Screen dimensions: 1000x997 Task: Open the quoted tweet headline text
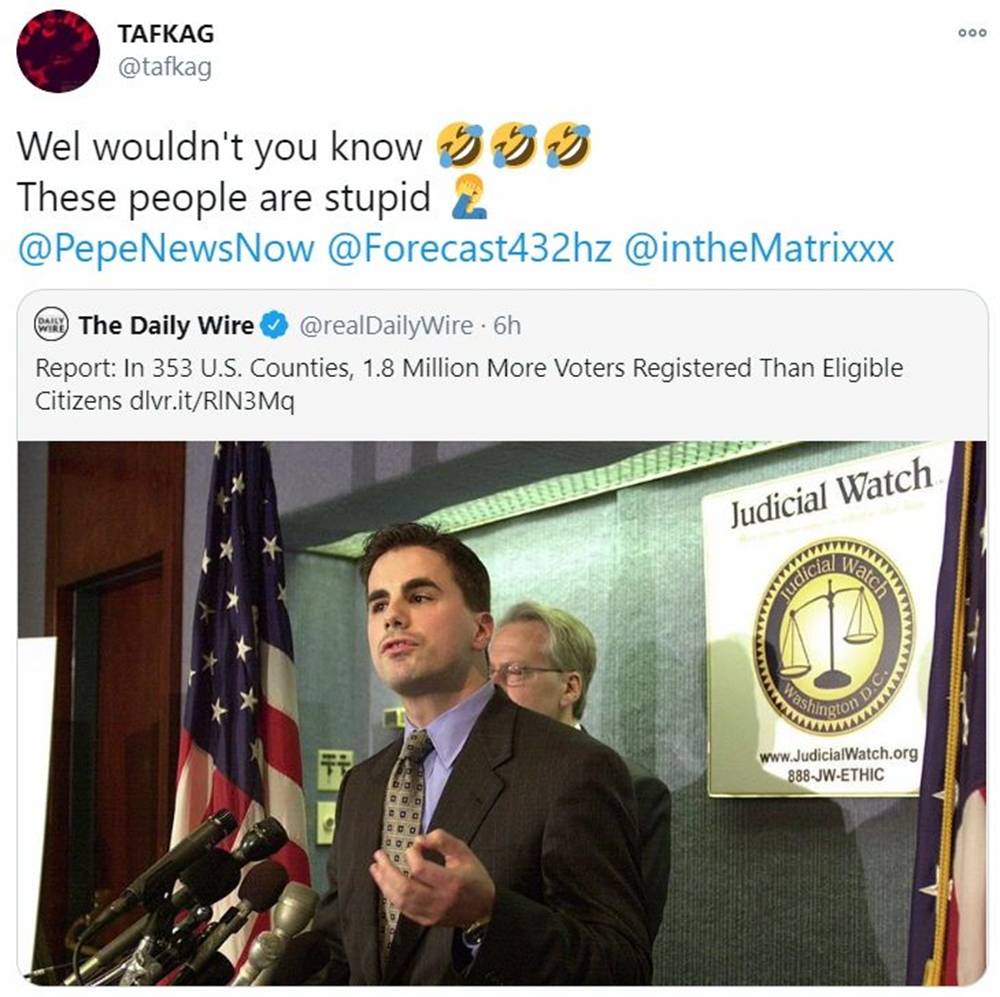click(x=469, y=384)
